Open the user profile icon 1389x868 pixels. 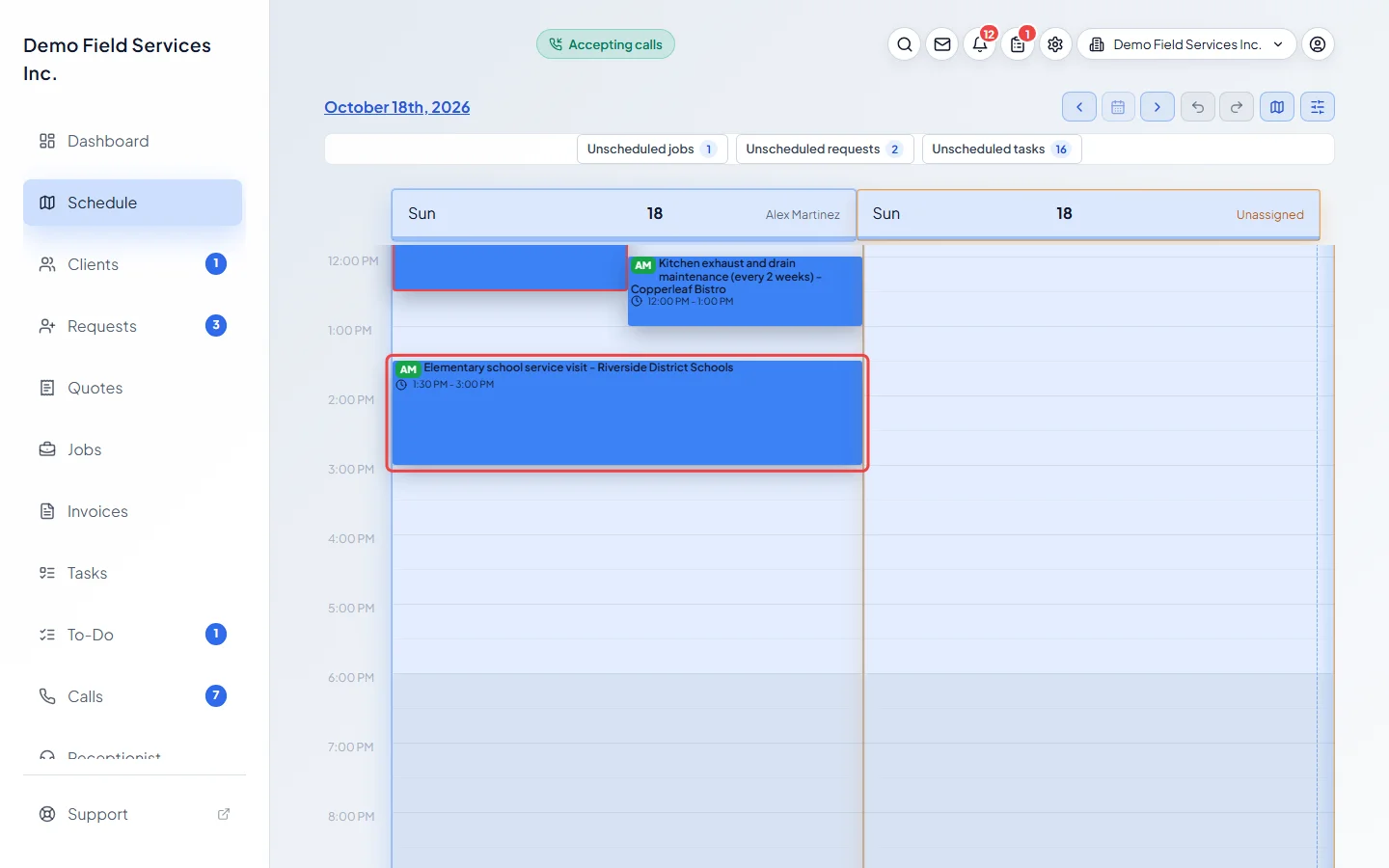pyautogui.click(x=1318, y=44)
